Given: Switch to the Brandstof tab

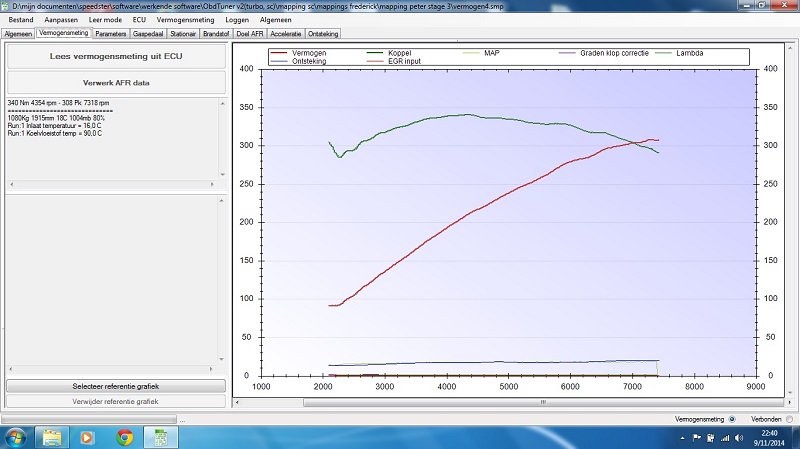Looking at the screenshot, I should pyautogui.click(x=216, y=33).
